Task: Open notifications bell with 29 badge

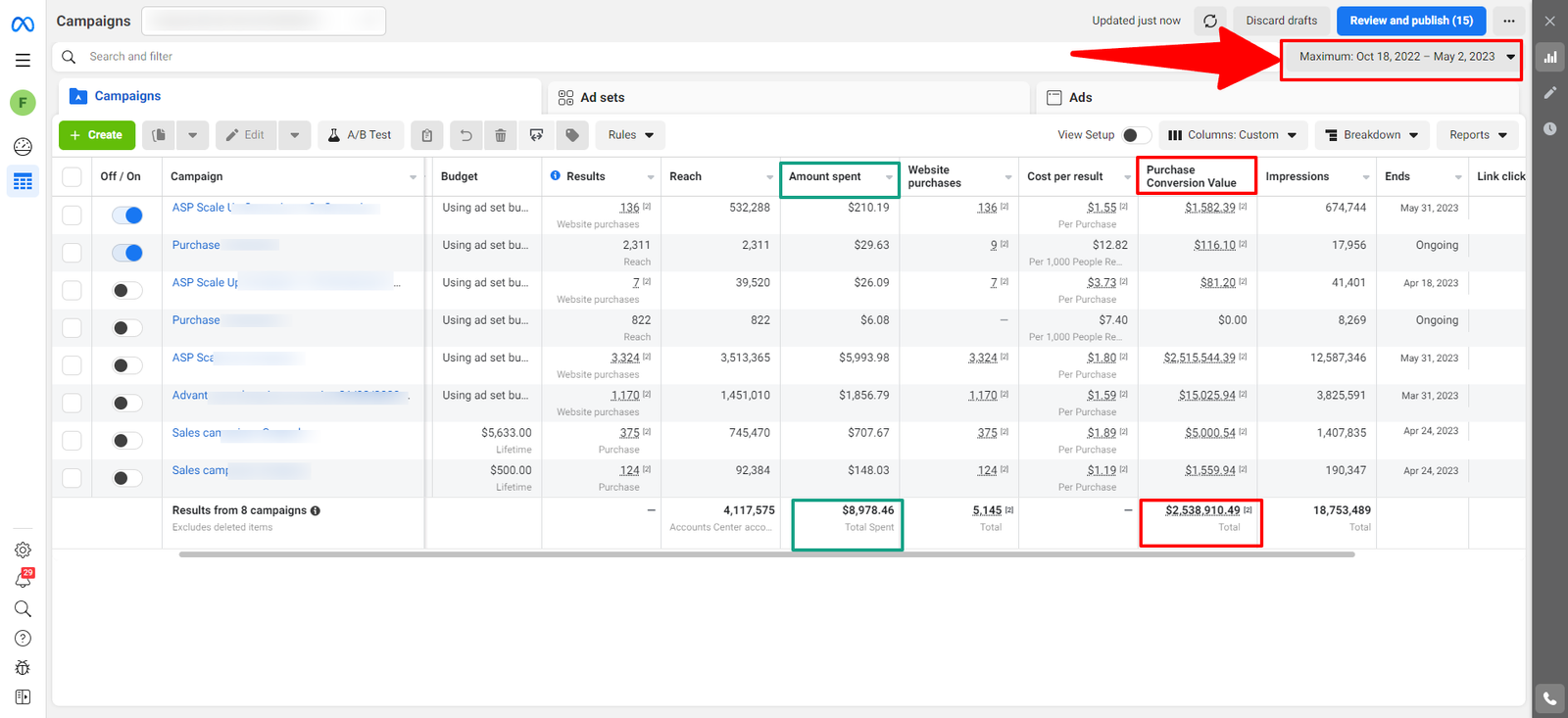Action: (23, 579)
